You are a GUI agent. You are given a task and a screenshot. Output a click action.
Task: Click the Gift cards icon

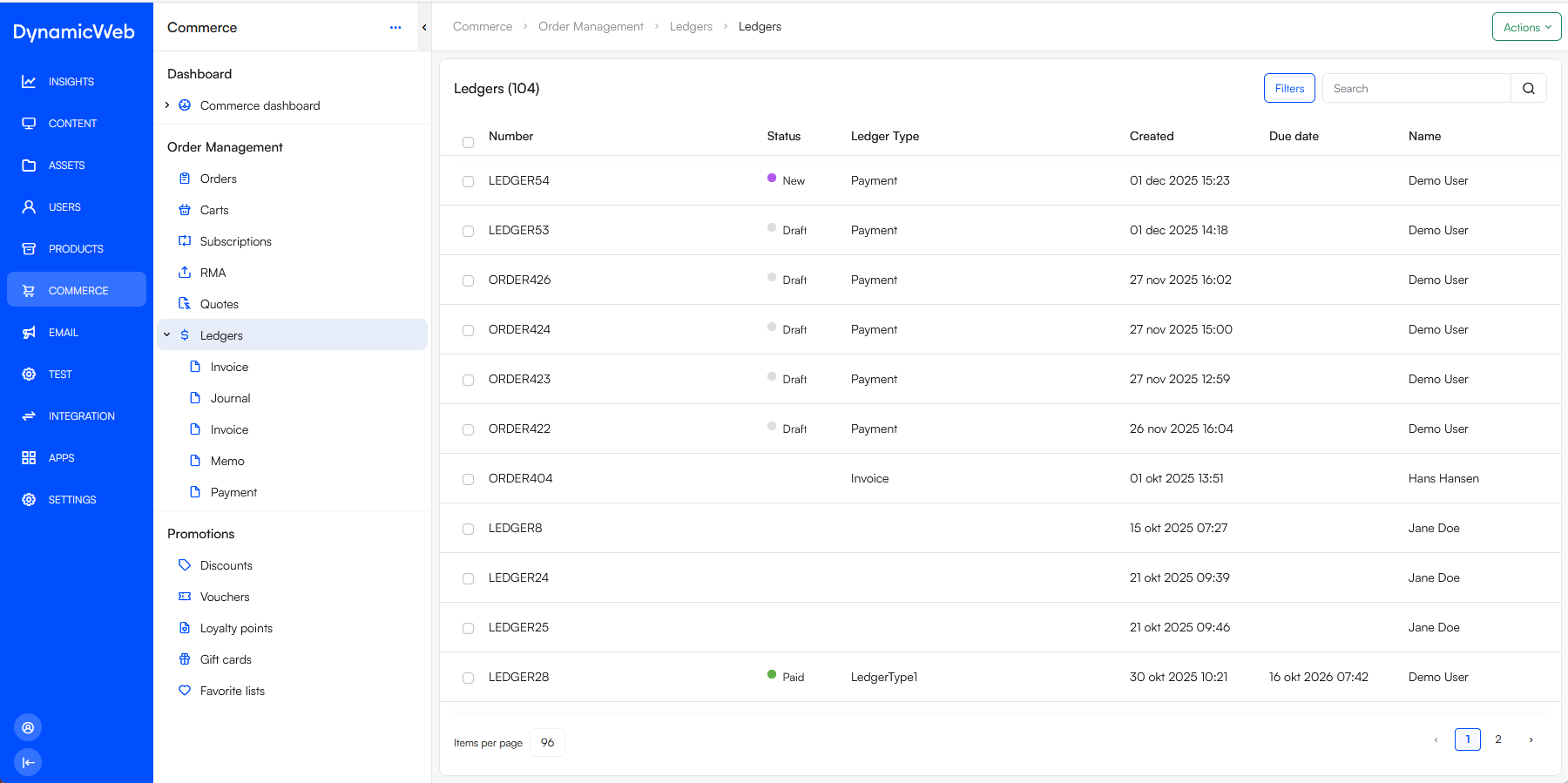point(185,659)
